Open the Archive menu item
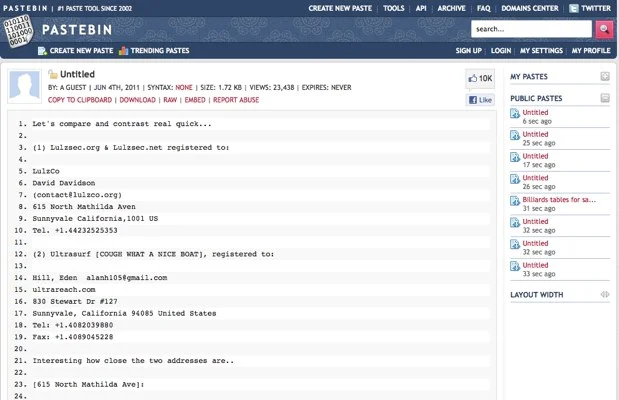Screen dimensions: 619x400 451,8
